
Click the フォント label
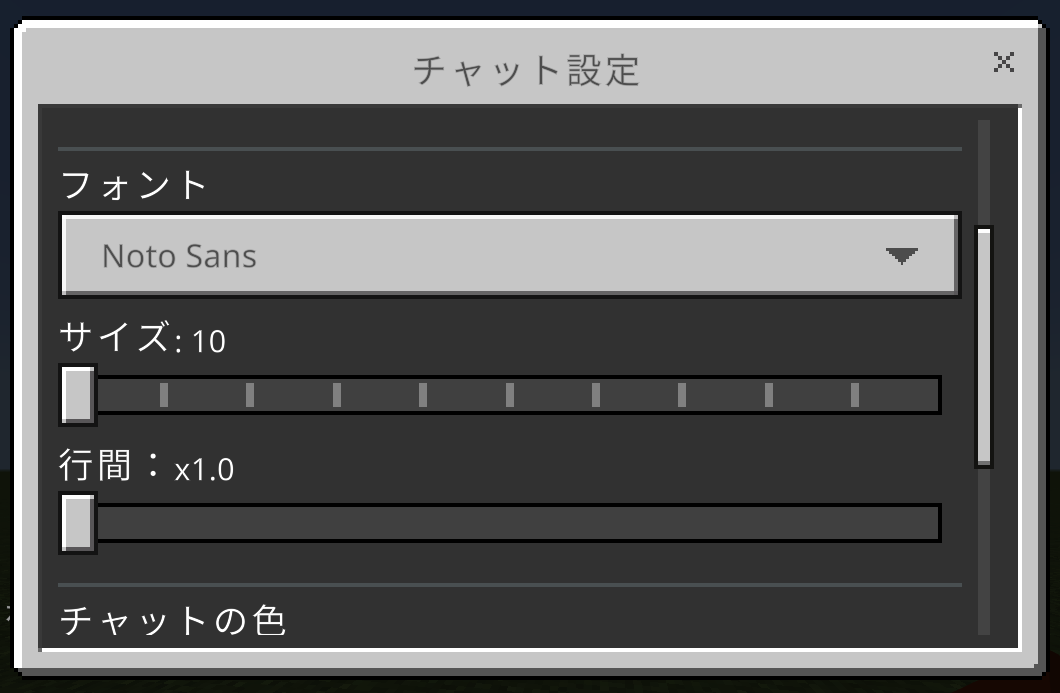click(134, 185)
